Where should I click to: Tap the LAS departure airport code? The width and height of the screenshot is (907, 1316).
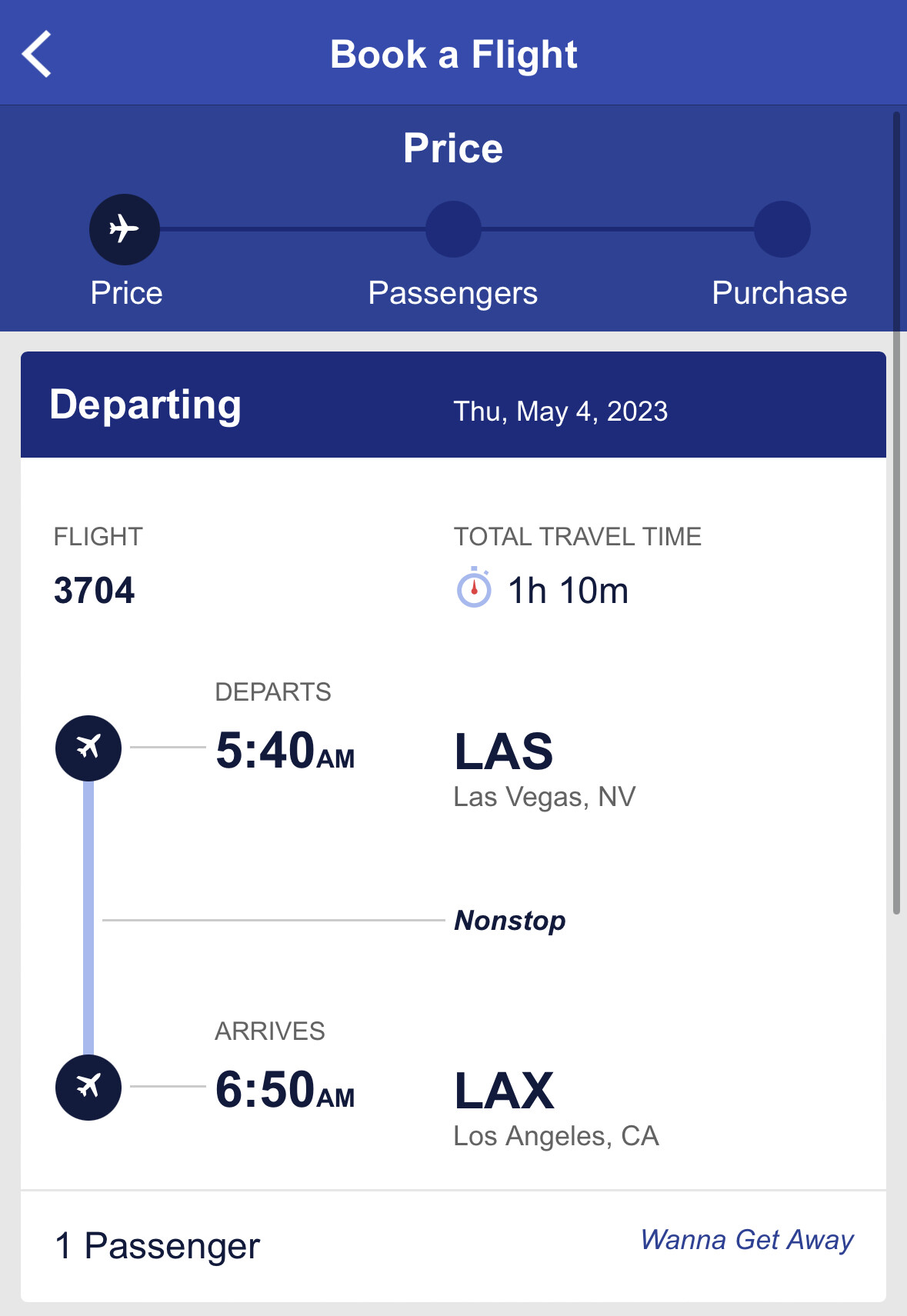[504, 751]
